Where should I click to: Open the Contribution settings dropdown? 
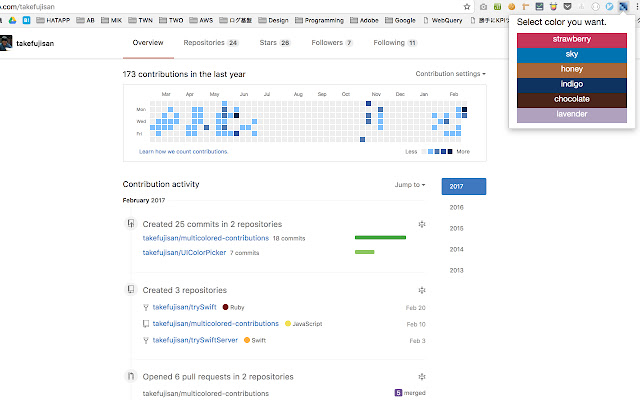pos(451,74)
